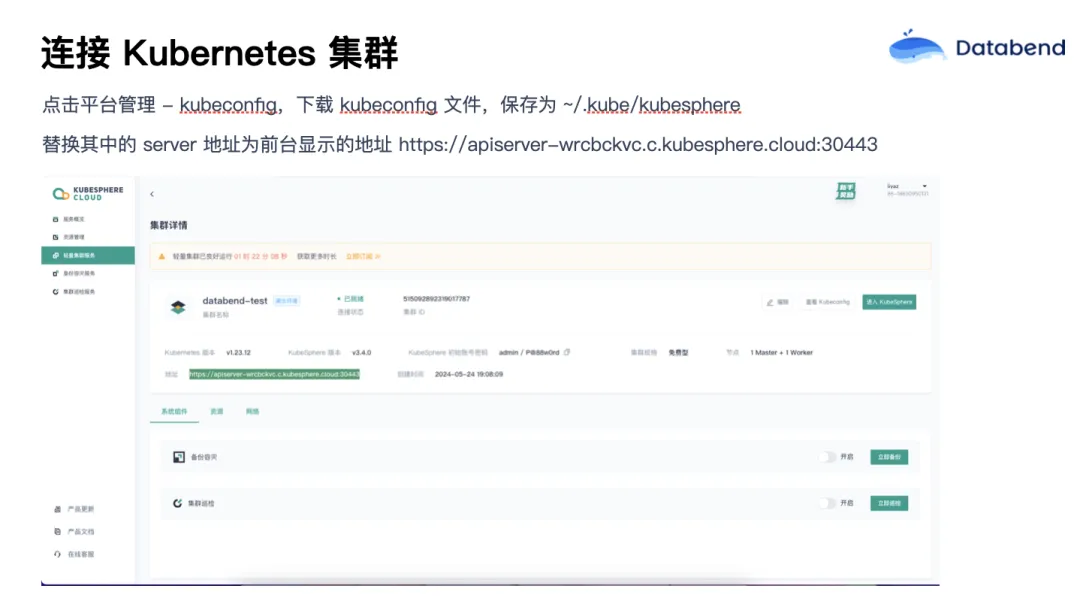Click the ~/.kube/kubesphere path in slide text

652,105
